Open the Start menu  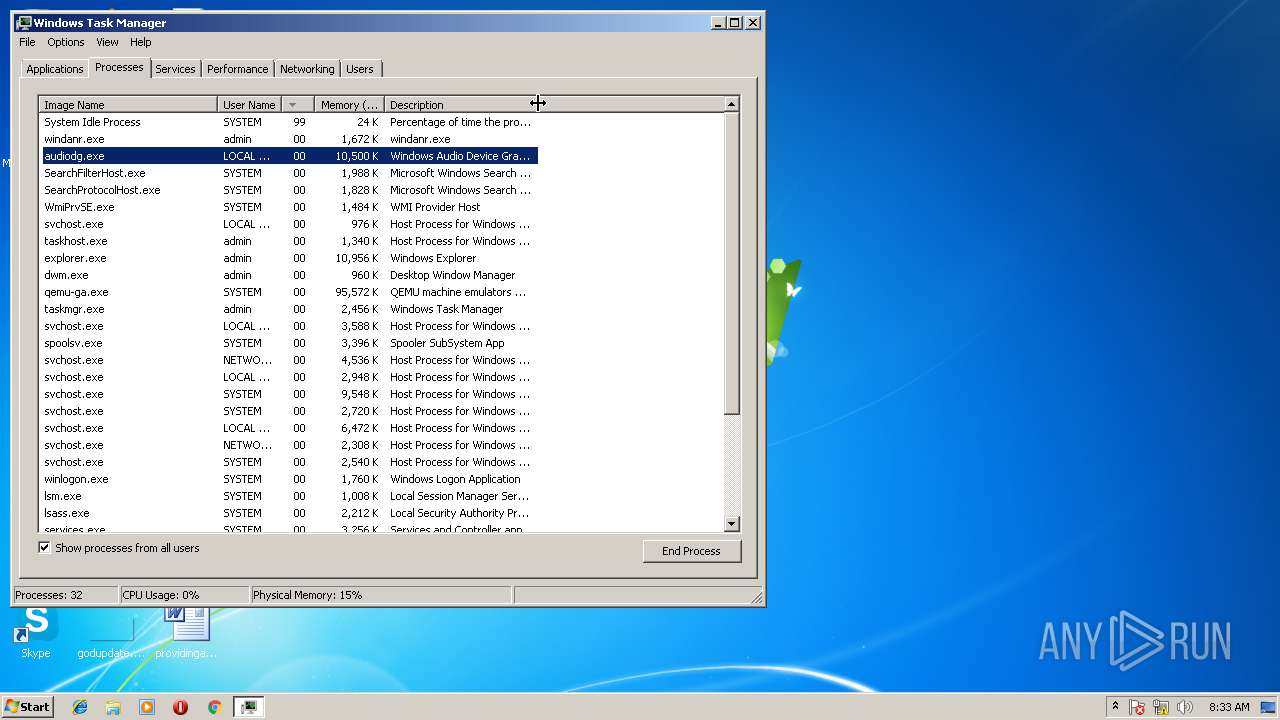27,707
